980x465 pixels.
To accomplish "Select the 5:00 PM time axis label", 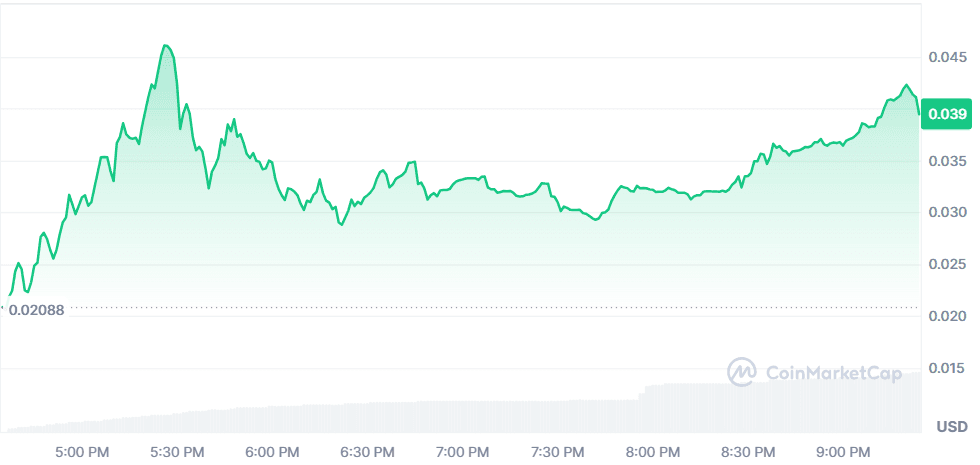I will (x=82, y=452).
